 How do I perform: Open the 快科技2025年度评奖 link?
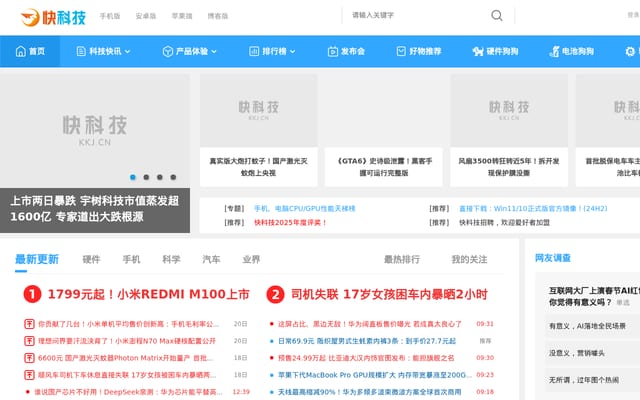(290, 222)
